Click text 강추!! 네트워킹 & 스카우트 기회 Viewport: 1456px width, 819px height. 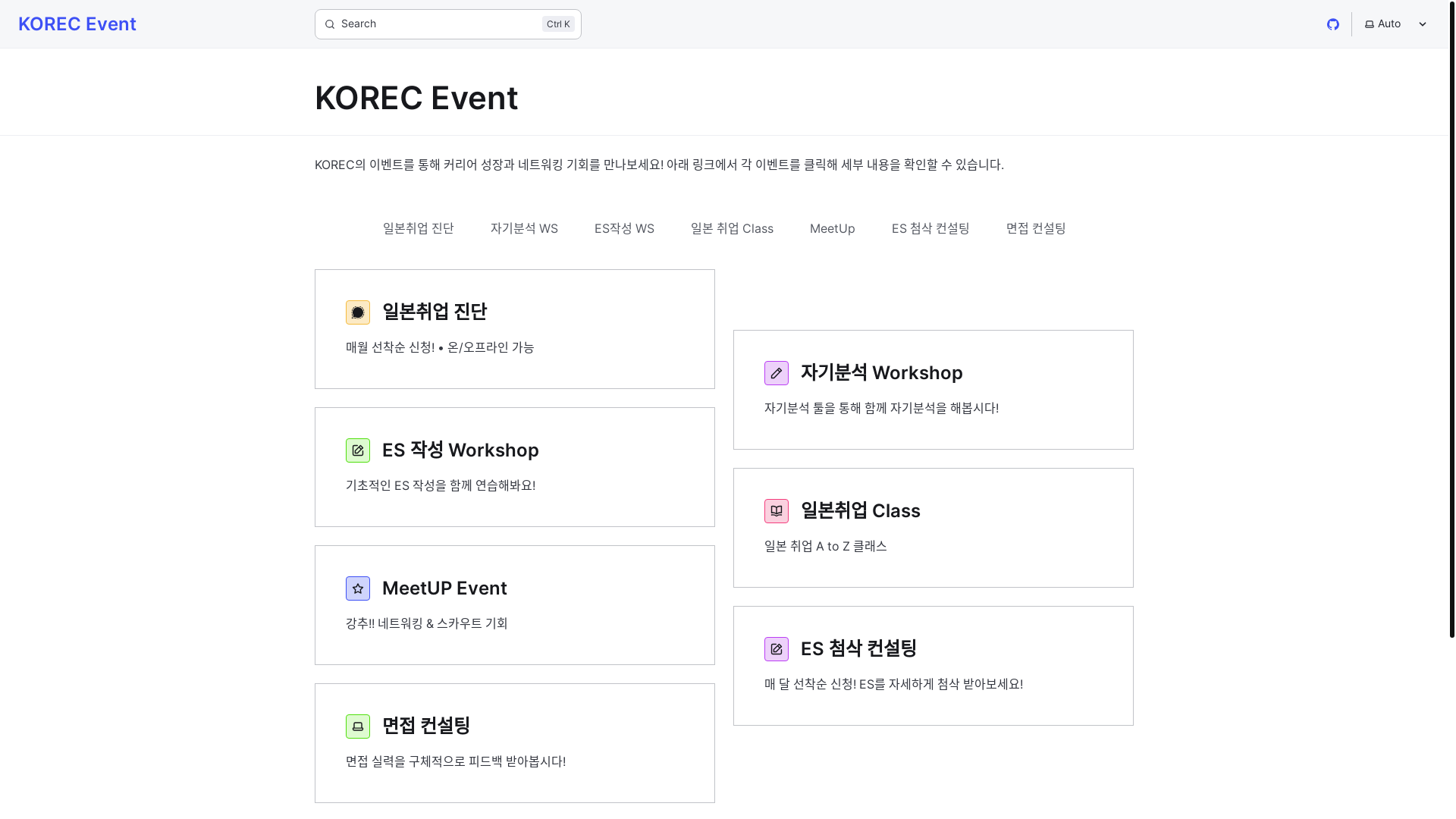[x=426, y=623]
